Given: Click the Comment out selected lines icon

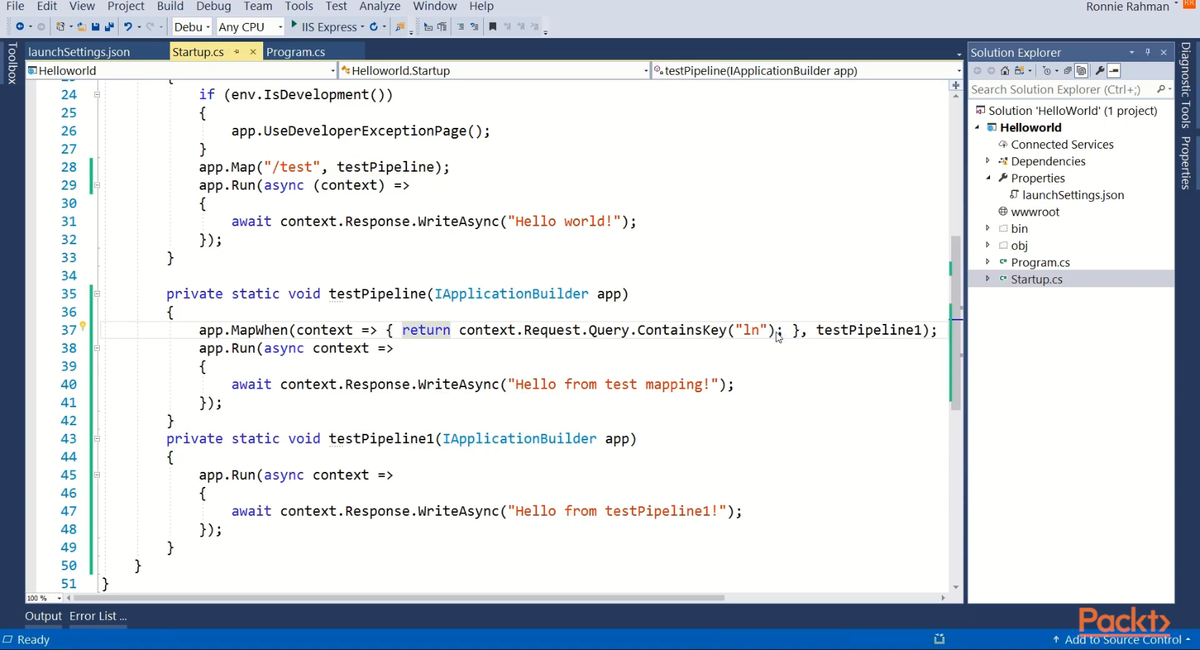Looking at the screenshot, I should pos(460,26).
